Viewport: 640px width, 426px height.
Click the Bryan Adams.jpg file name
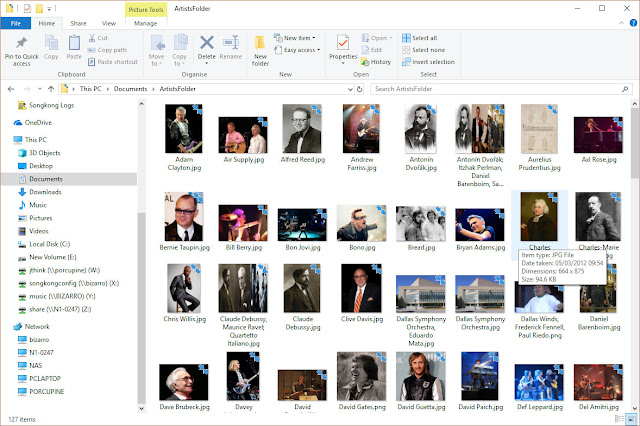tap(480, 247)
